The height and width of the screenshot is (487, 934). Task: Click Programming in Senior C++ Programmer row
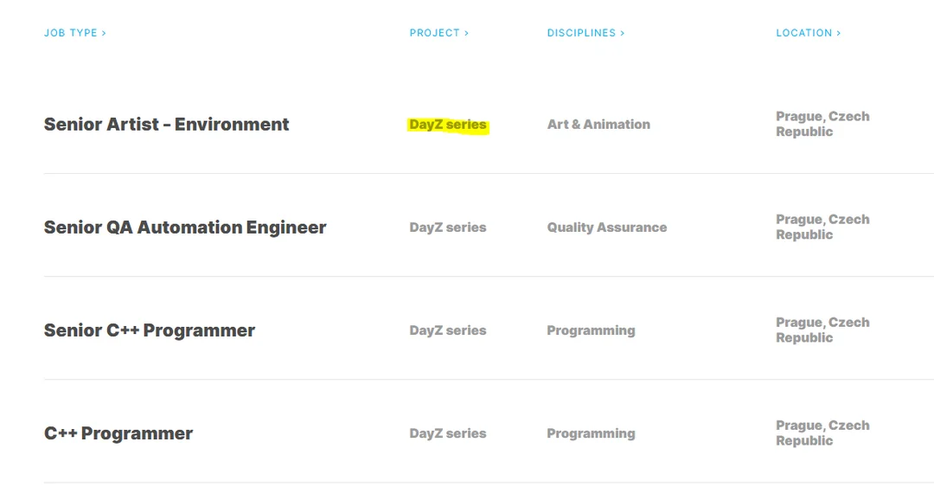point(590,331)
